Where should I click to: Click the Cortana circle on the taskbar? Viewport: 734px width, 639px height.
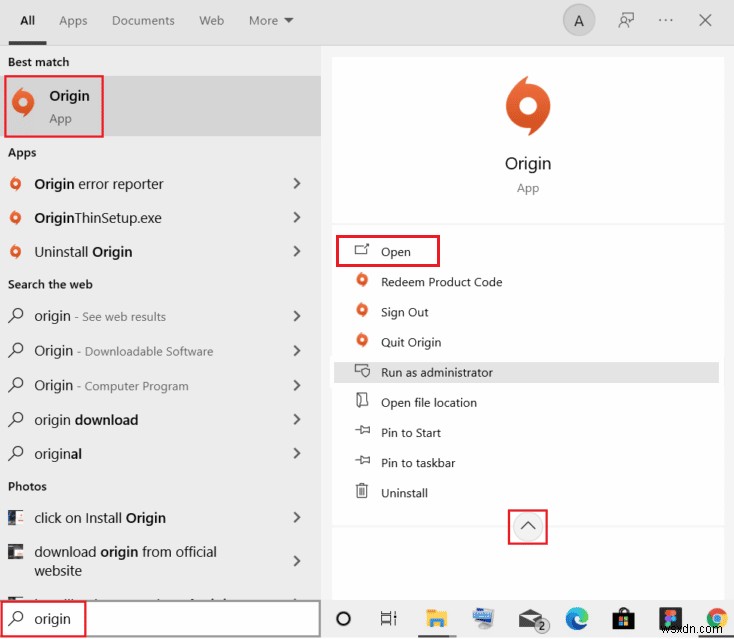(343, 619)
